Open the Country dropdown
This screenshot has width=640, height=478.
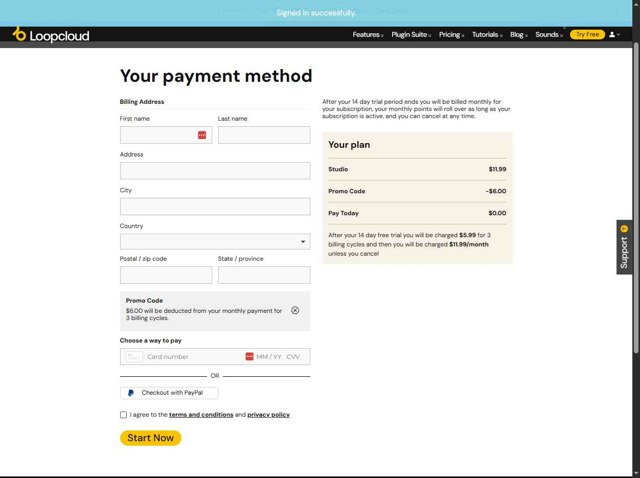[x=215, y=242]
